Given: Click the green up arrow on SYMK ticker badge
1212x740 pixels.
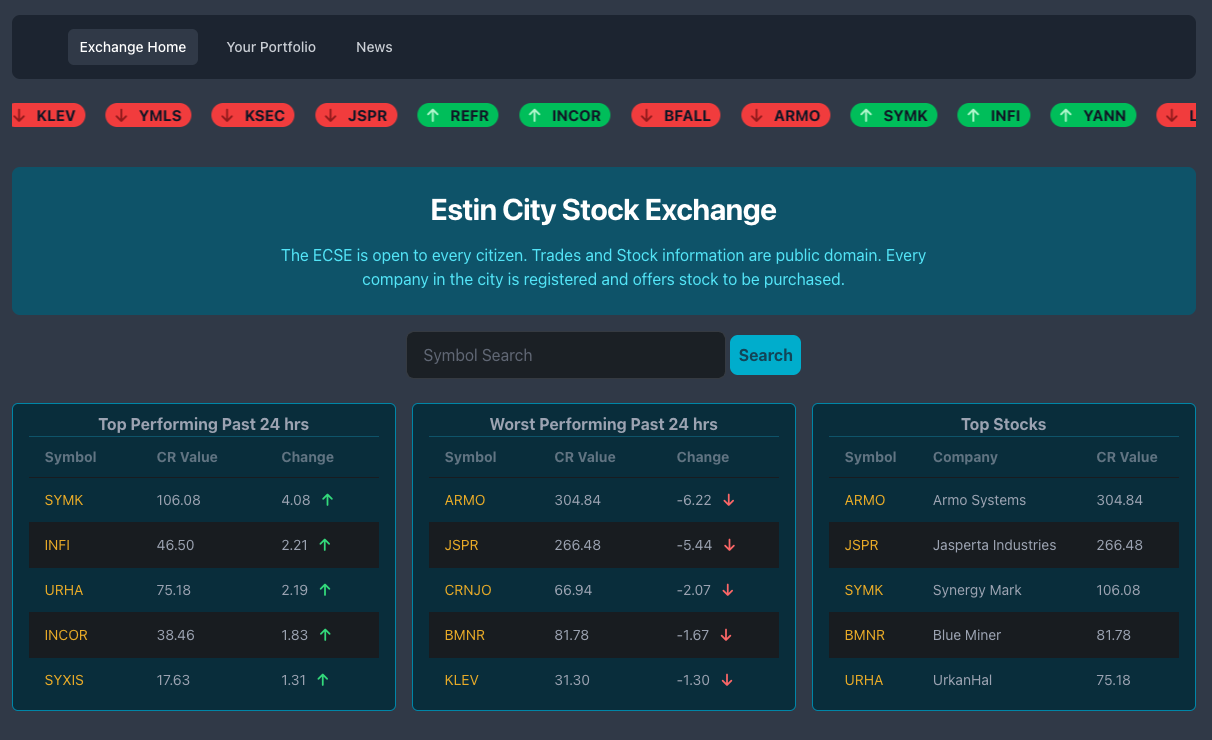Looking at the screenshot, I should pos(866,116).
